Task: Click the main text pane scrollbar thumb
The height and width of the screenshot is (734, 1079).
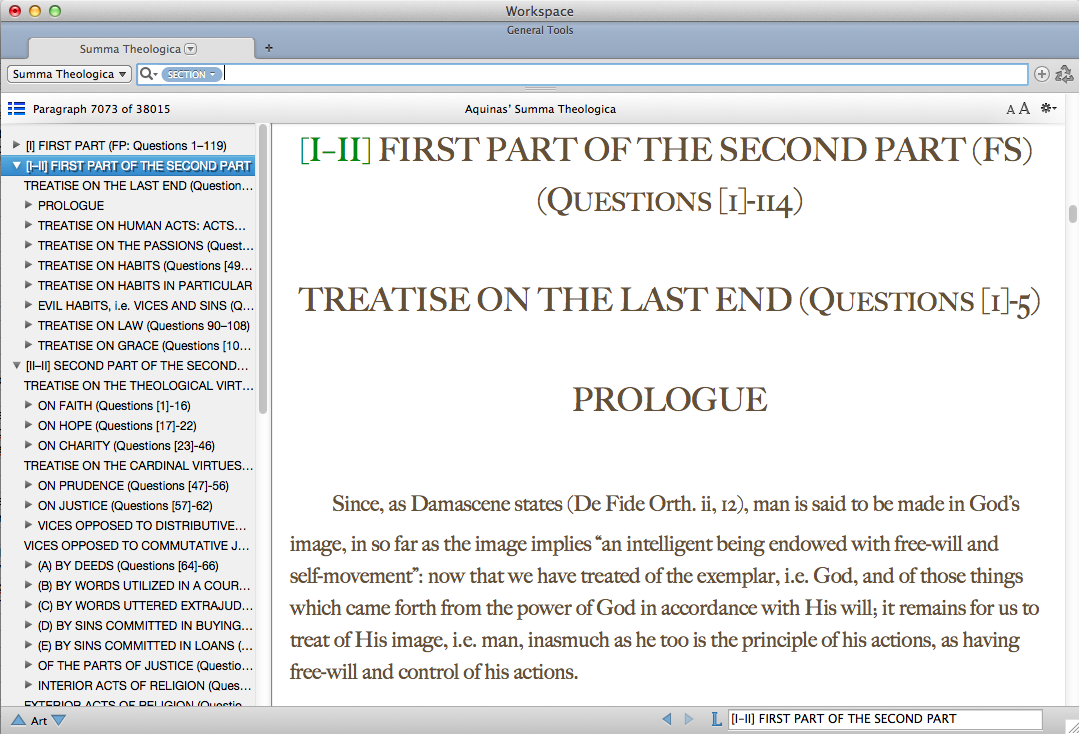Action: pyautogui.click(x=1072, y=214)
